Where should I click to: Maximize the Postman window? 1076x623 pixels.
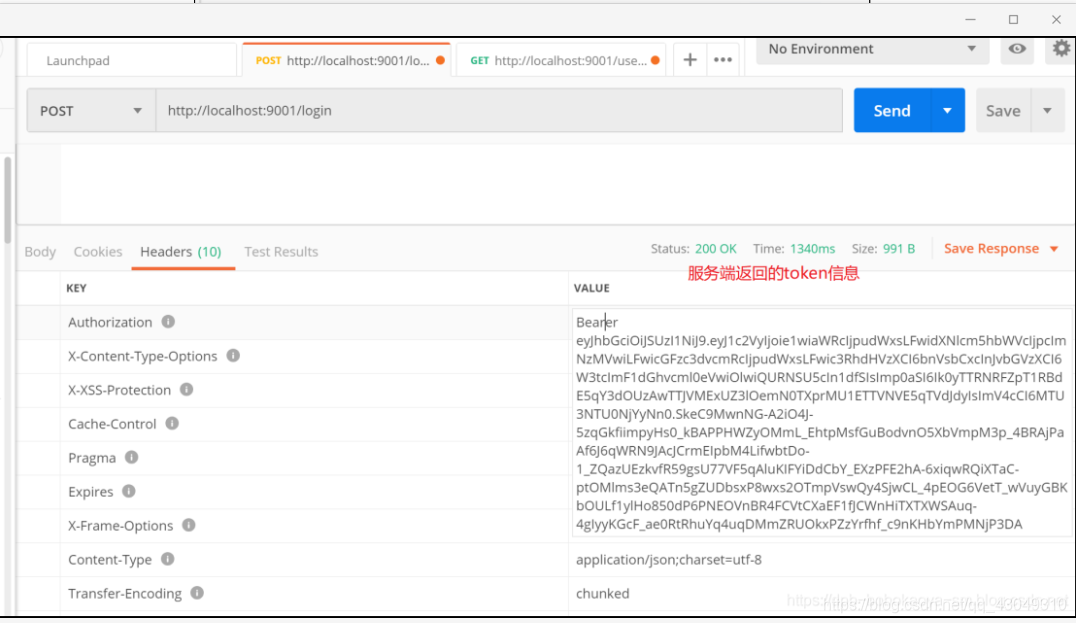1014,19
